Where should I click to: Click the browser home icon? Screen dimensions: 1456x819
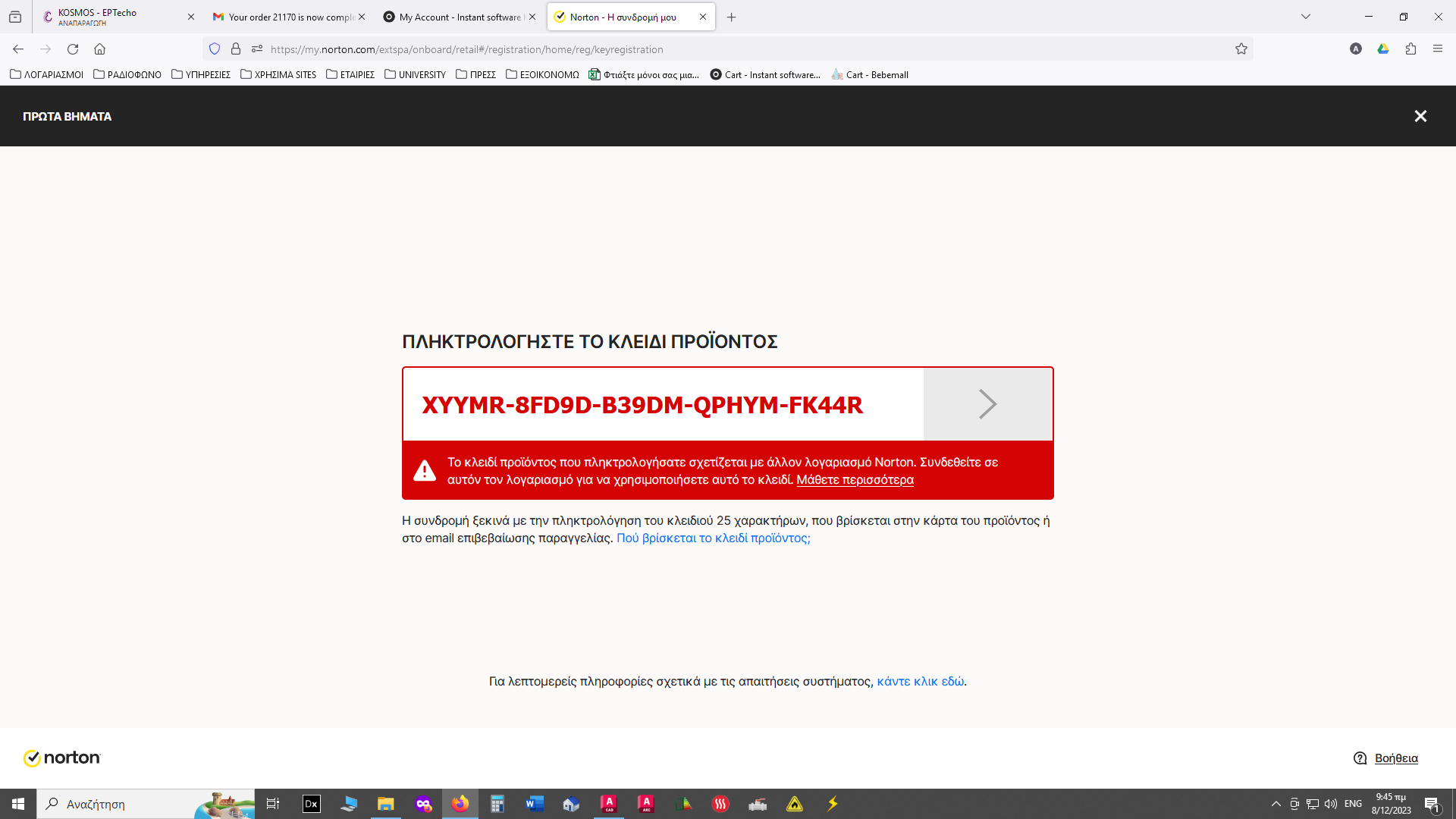[x=99, y=49]
